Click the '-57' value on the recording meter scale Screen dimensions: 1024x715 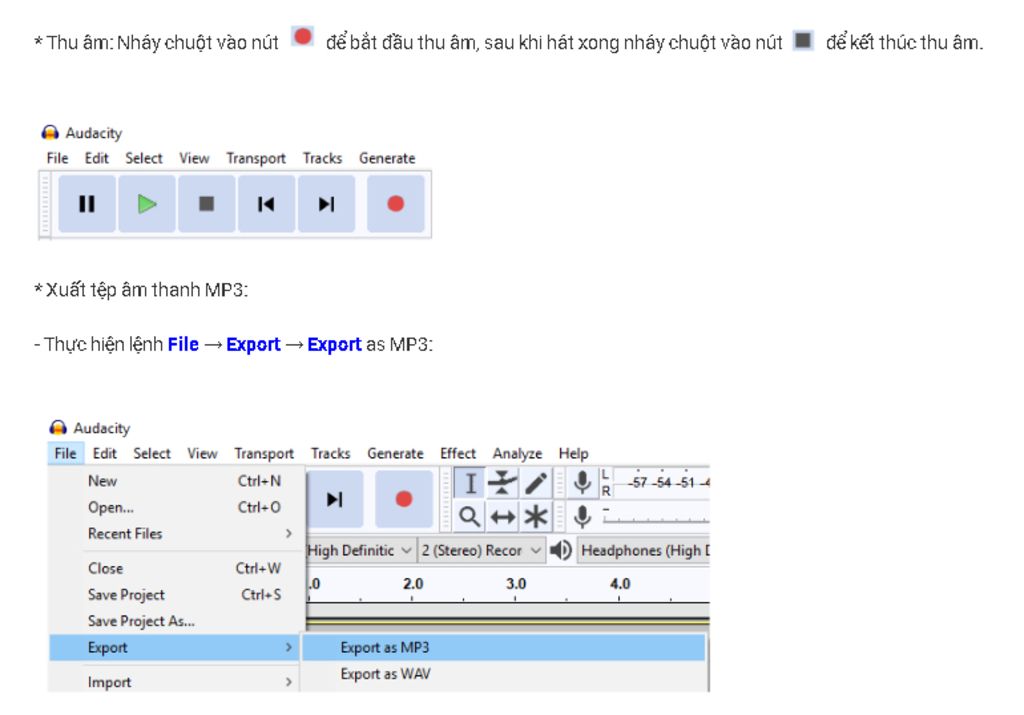(x=637, y=483)
